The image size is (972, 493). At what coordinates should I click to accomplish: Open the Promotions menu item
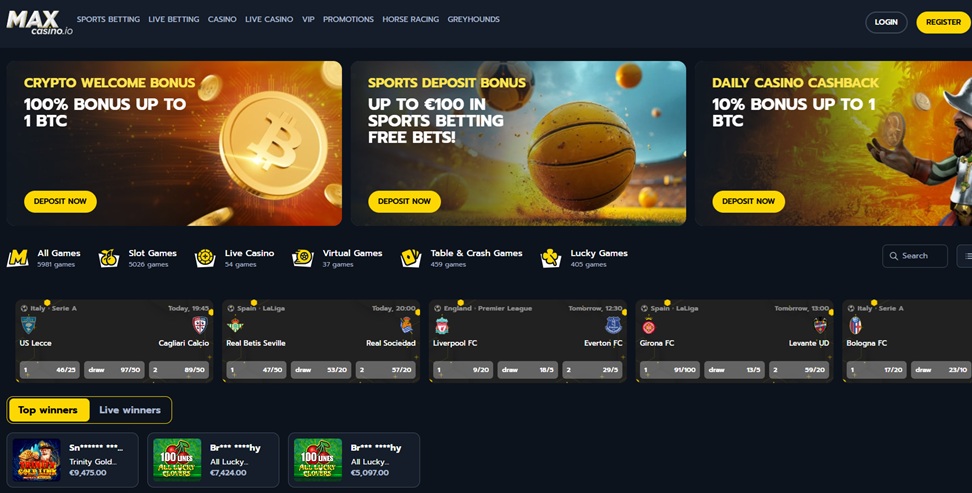348,19
